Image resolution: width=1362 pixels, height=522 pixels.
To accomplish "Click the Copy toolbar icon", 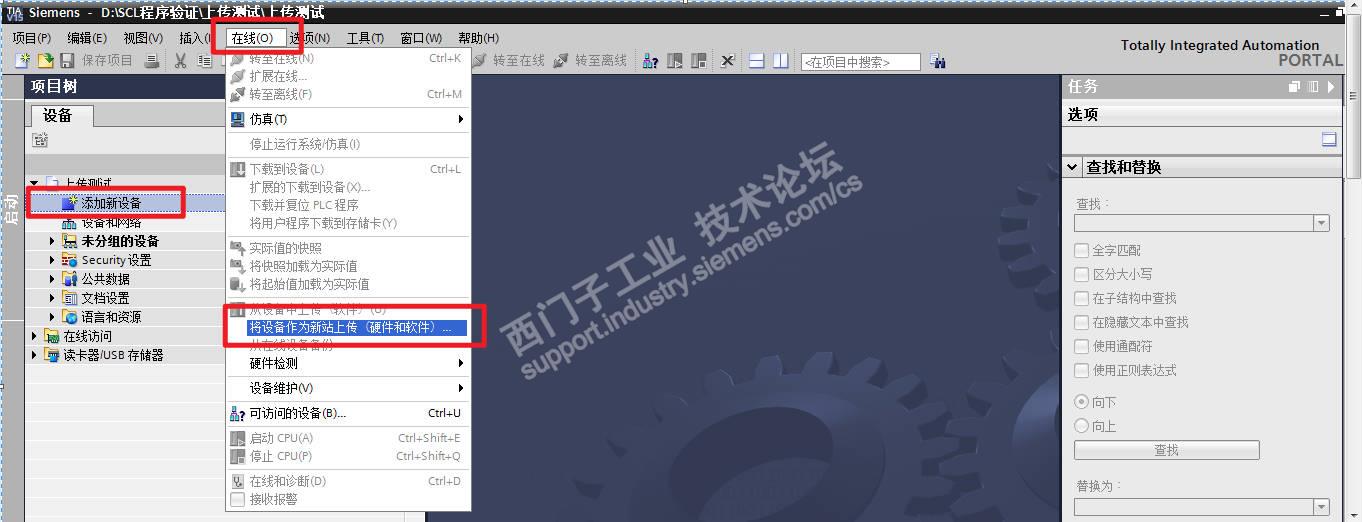I will click(204, 61).
